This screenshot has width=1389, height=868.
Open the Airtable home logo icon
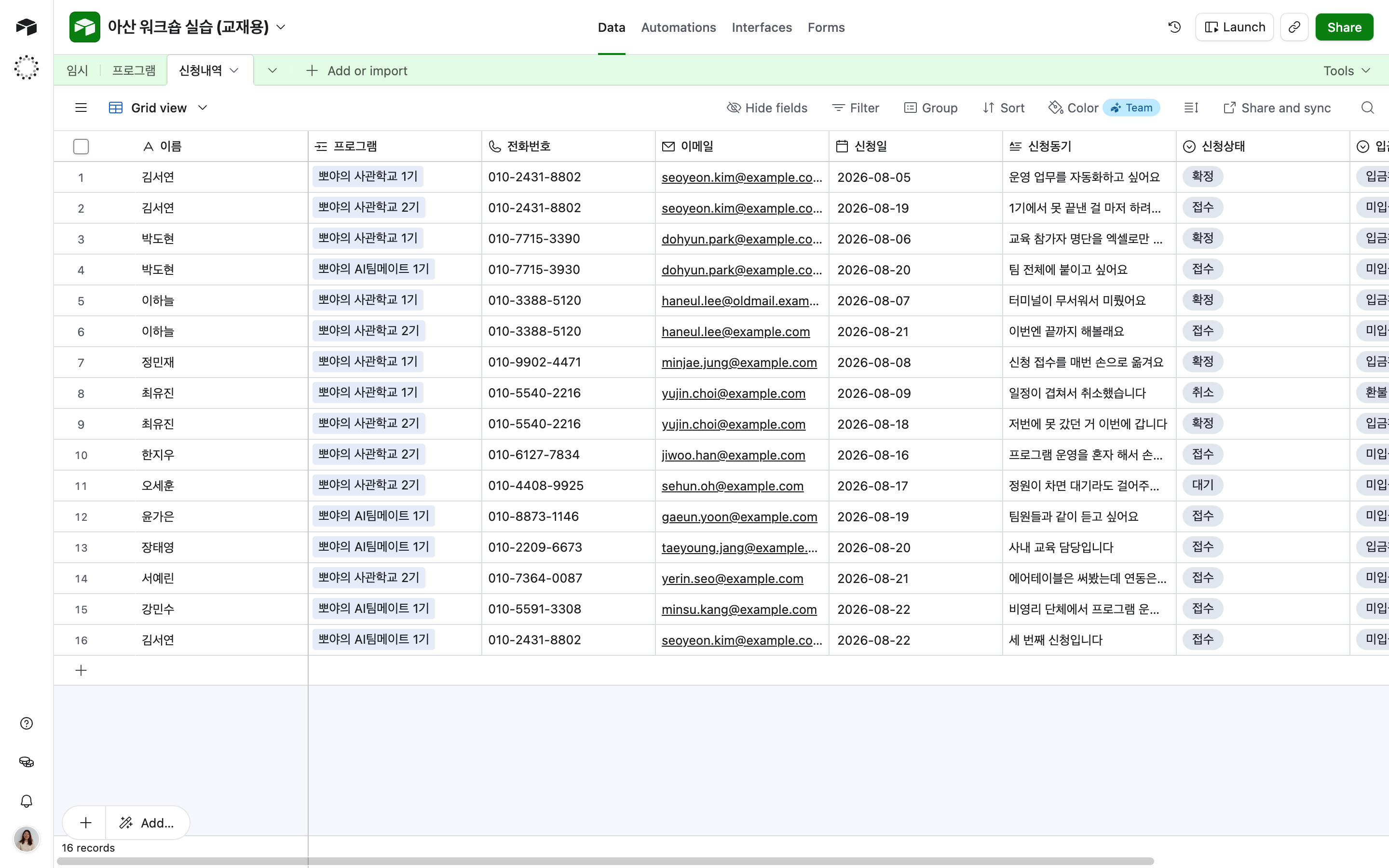27,27
